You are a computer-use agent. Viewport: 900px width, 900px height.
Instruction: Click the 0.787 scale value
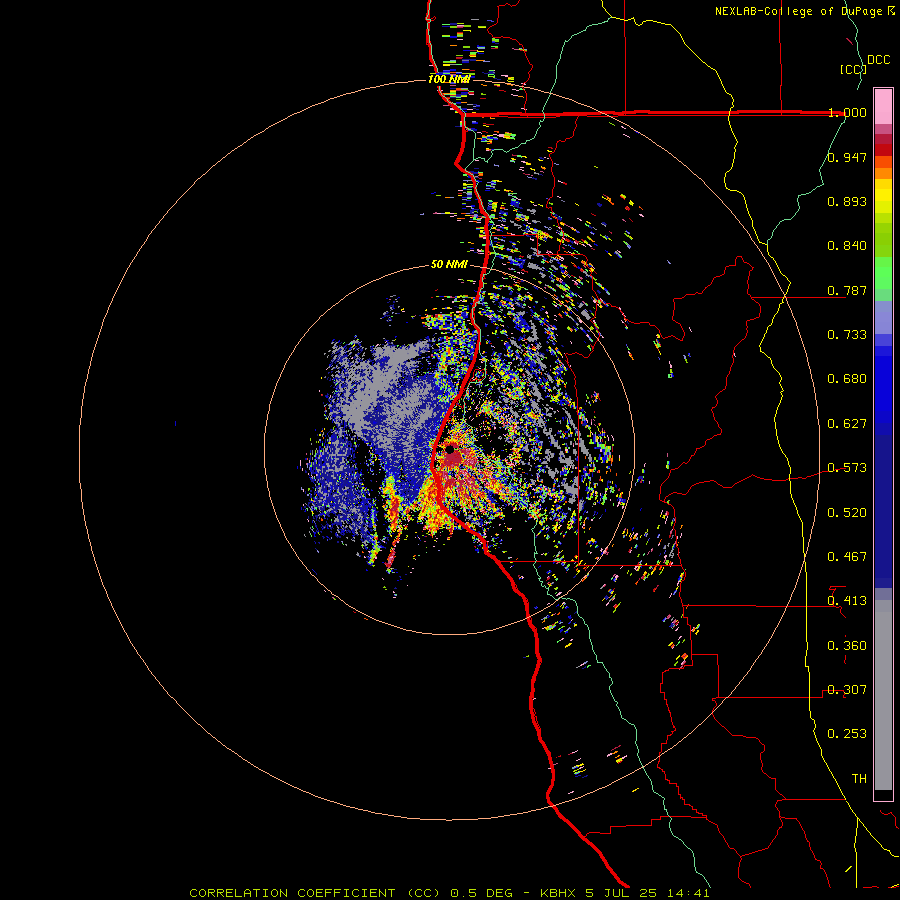(x=847, y=290)
